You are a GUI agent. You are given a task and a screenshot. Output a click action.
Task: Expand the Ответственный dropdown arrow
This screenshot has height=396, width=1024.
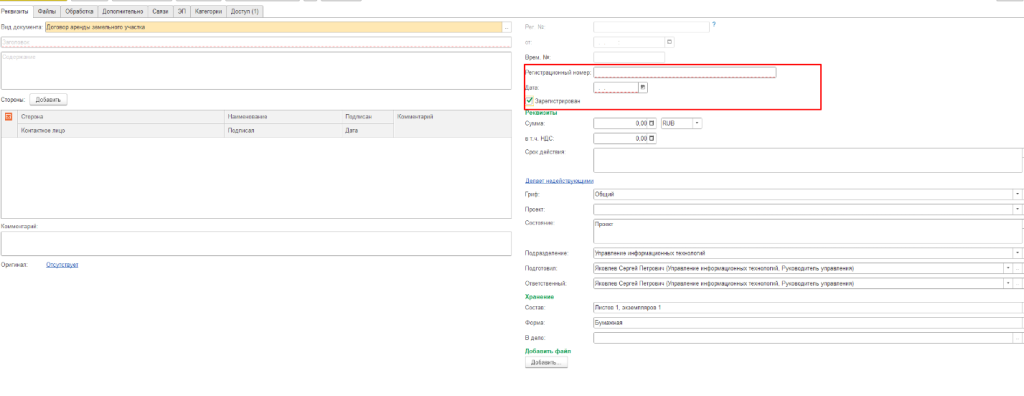click(1008, 284)
